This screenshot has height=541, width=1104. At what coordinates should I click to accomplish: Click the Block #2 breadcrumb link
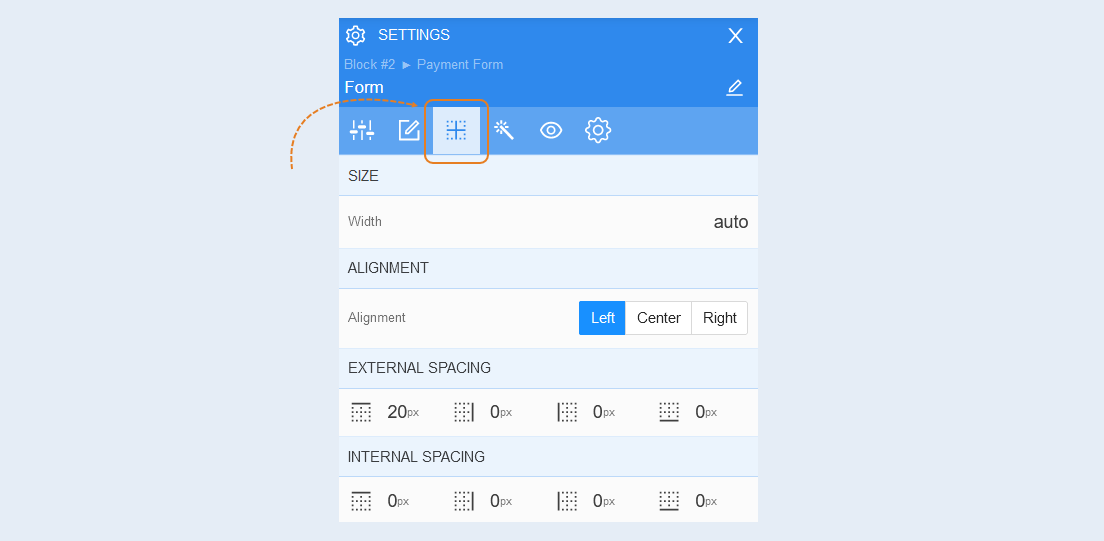click(x=370, y=65)
